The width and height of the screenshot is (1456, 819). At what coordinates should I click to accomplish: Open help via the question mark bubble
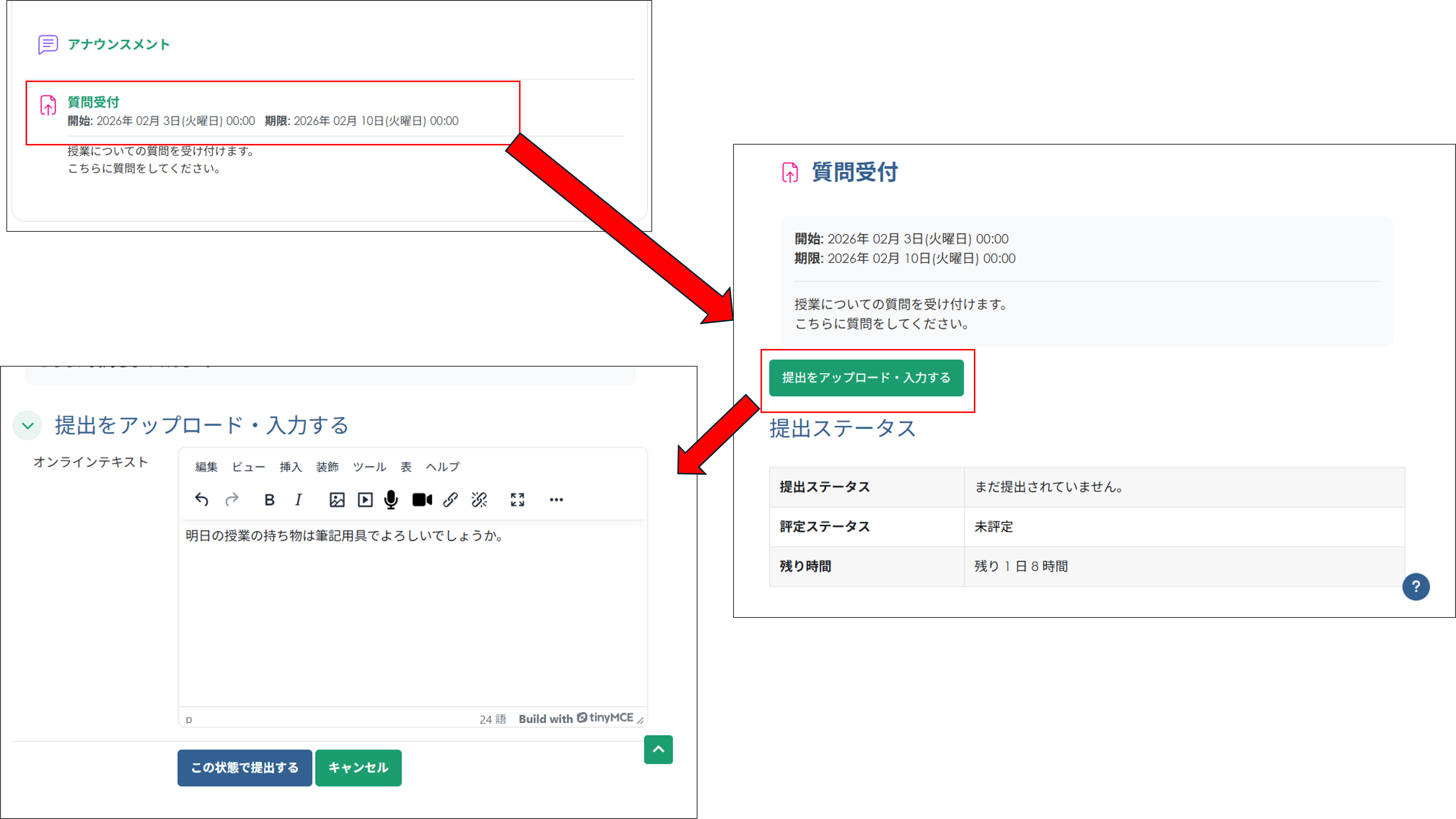coord(1416,587)
